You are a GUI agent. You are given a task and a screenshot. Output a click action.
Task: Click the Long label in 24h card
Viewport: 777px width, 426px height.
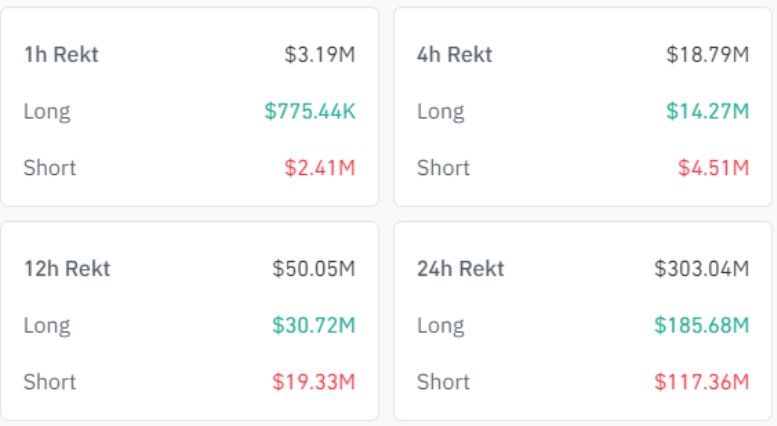pyautogui.click(x=441, y=326)
